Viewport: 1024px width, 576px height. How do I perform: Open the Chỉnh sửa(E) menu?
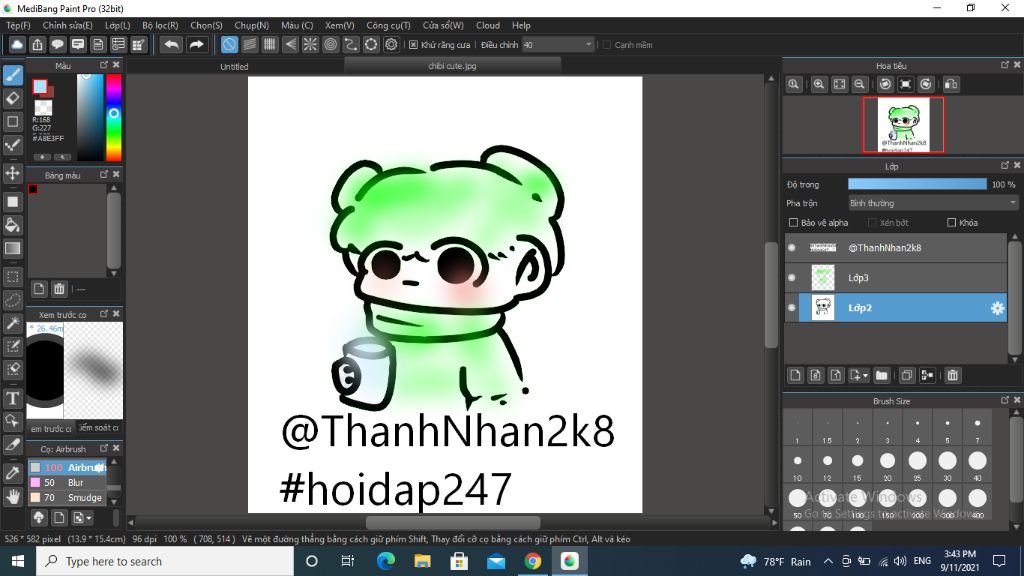(67, 25)
